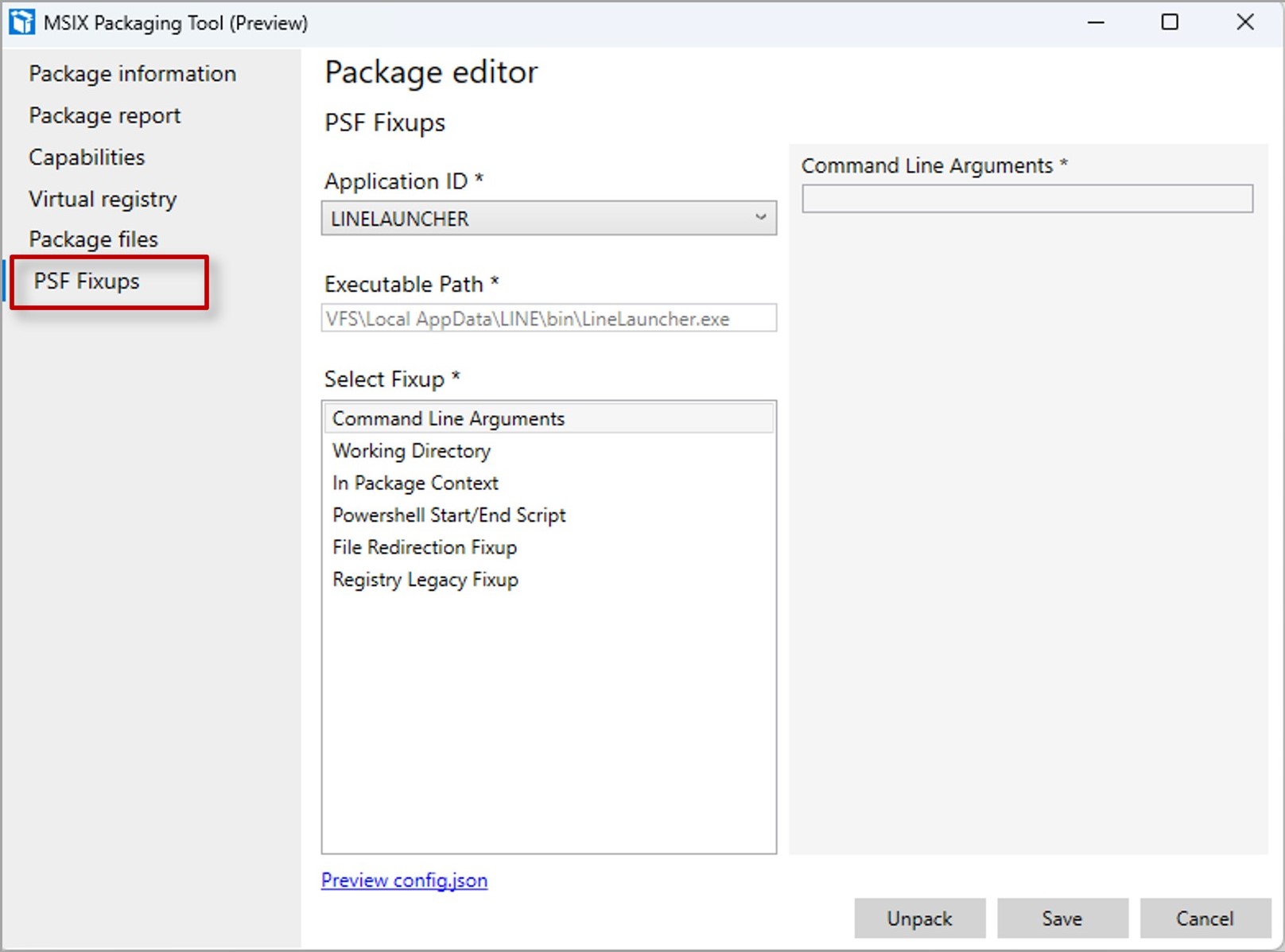Choose File Redirection Fixup option
The height and width of the screenshot is (952, 1285).
pos(424,547)
